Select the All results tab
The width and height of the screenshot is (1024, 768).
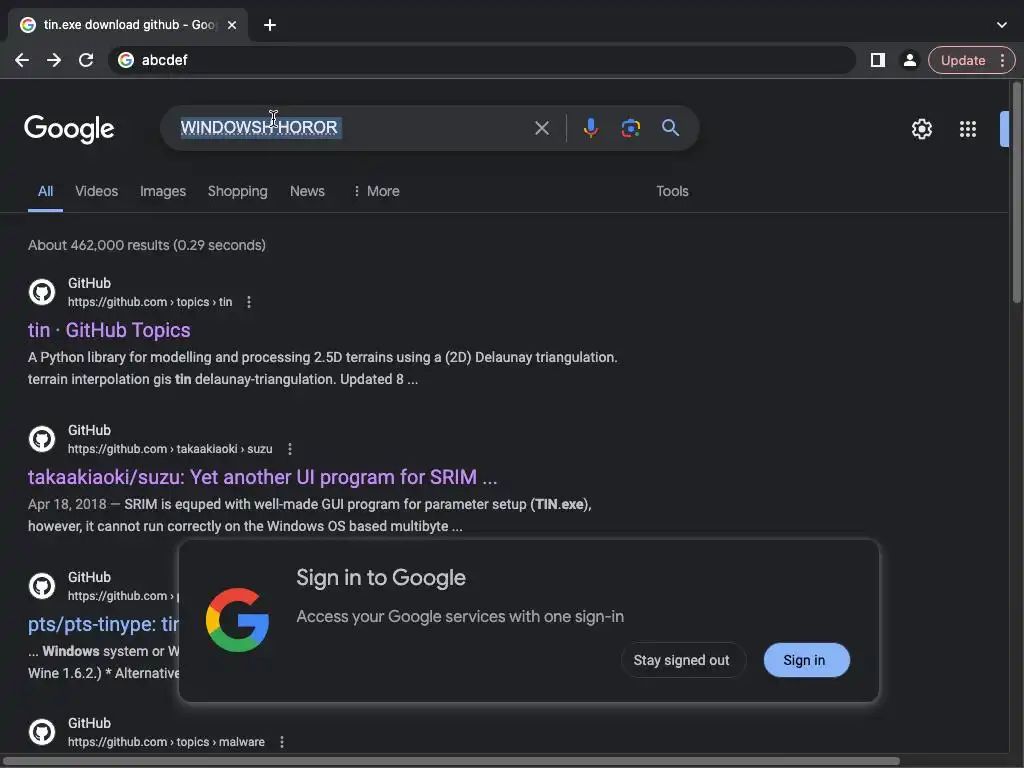[x=45, y=191]
